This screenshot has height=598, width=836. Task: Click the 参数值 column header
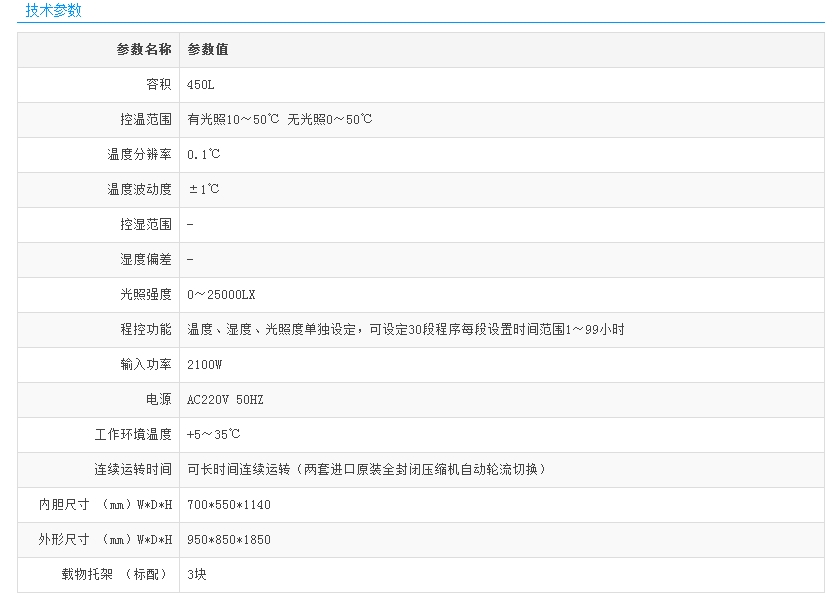click(208, 49)
